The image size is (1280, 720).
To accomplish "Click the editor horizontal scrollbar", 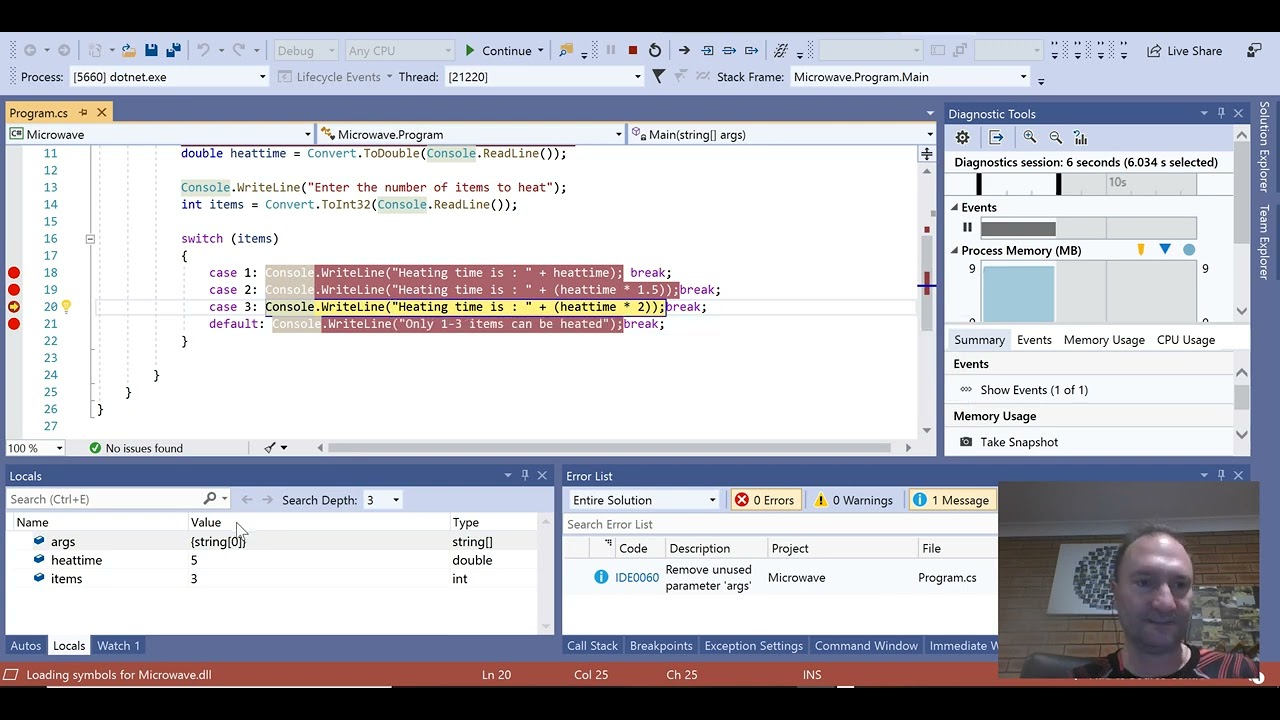I will point(609,448).
